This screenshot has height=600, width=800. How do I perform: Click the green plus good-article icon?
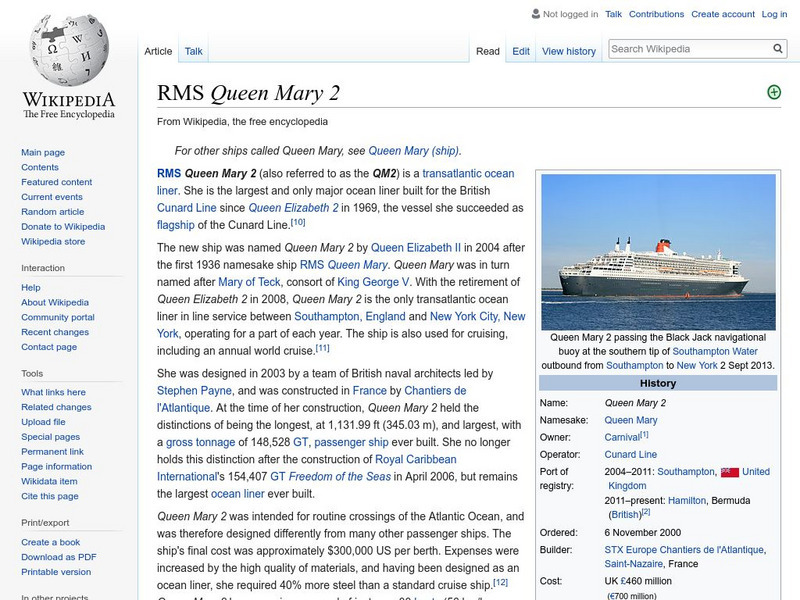tap(774, 92)
